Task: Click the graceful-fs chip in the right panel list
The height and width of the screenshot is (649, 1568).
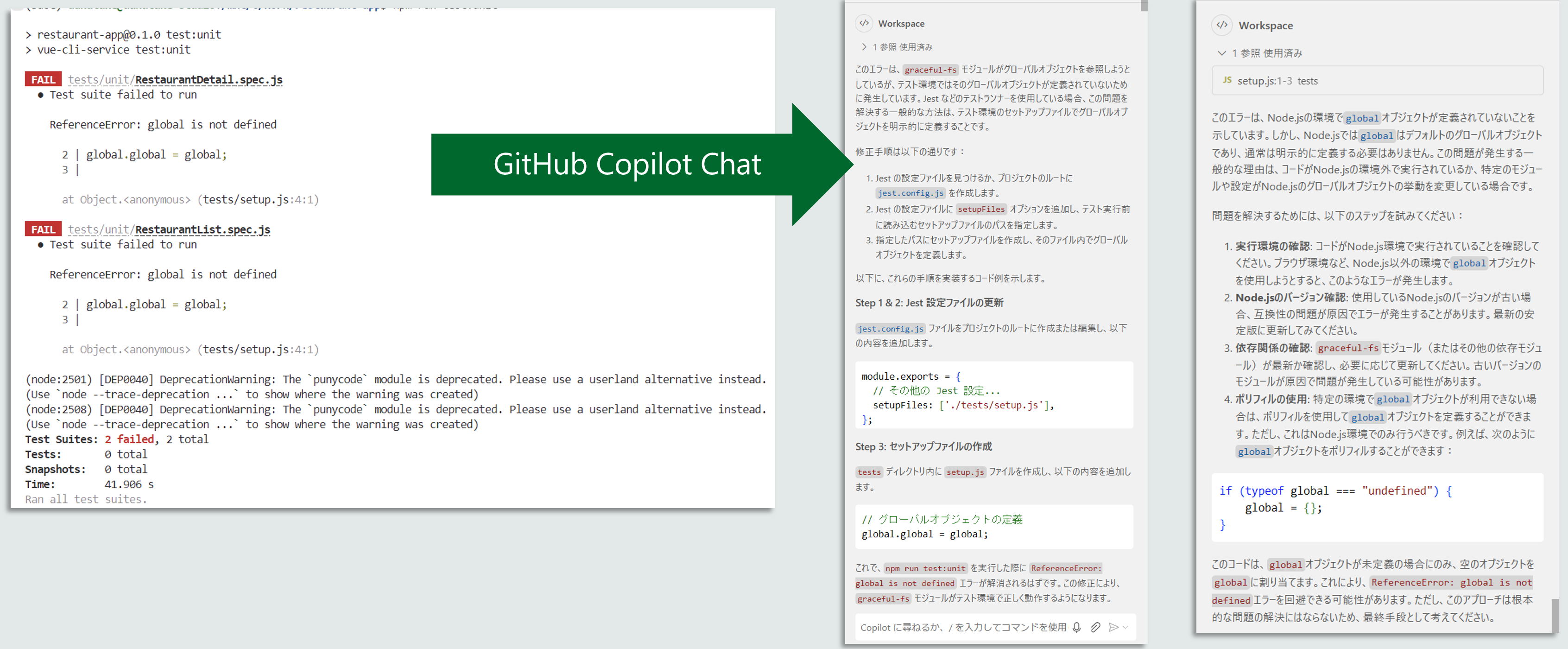Action: (1347, 348)
